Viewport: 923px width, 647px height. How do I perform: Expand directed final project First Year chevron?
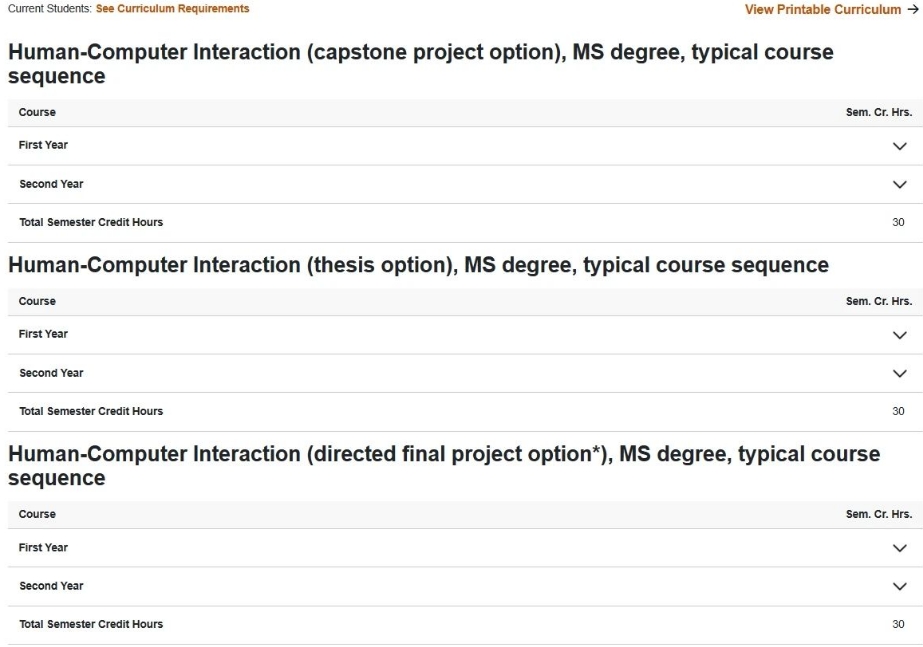click(x=899, y=548)
